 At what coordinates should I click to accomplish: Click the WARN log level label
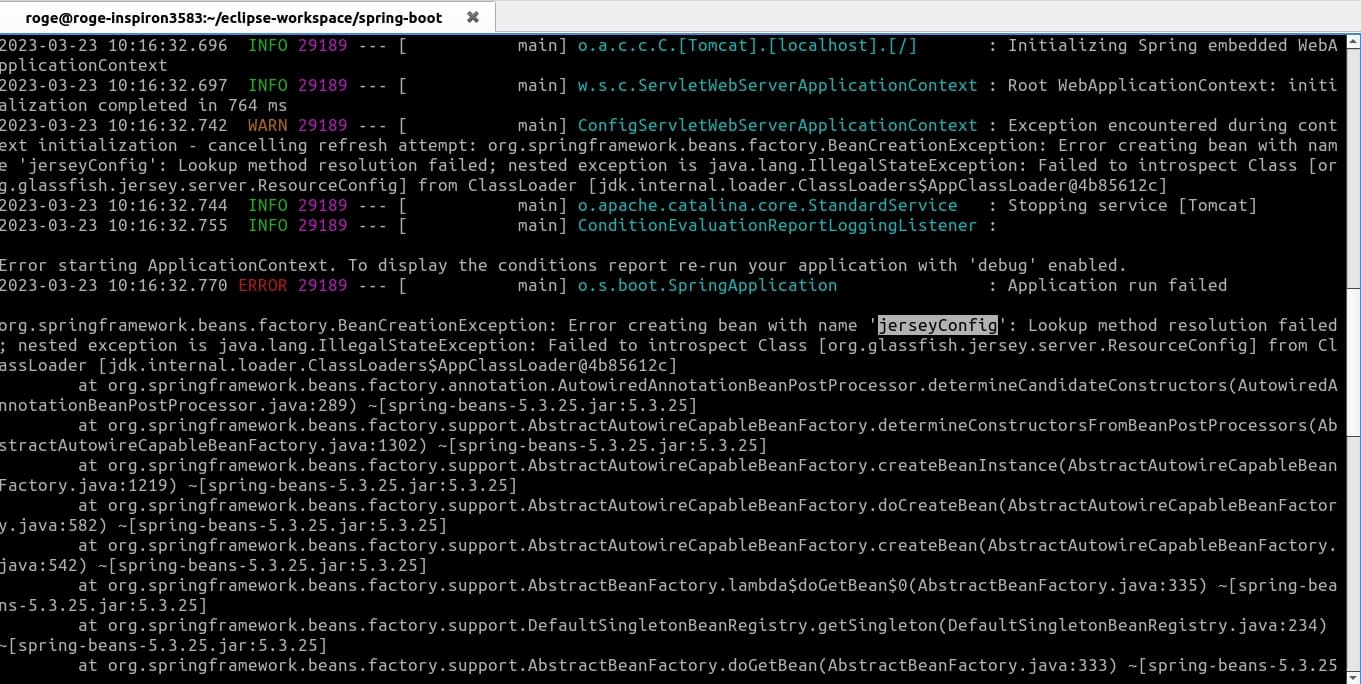tap(268, 125)
